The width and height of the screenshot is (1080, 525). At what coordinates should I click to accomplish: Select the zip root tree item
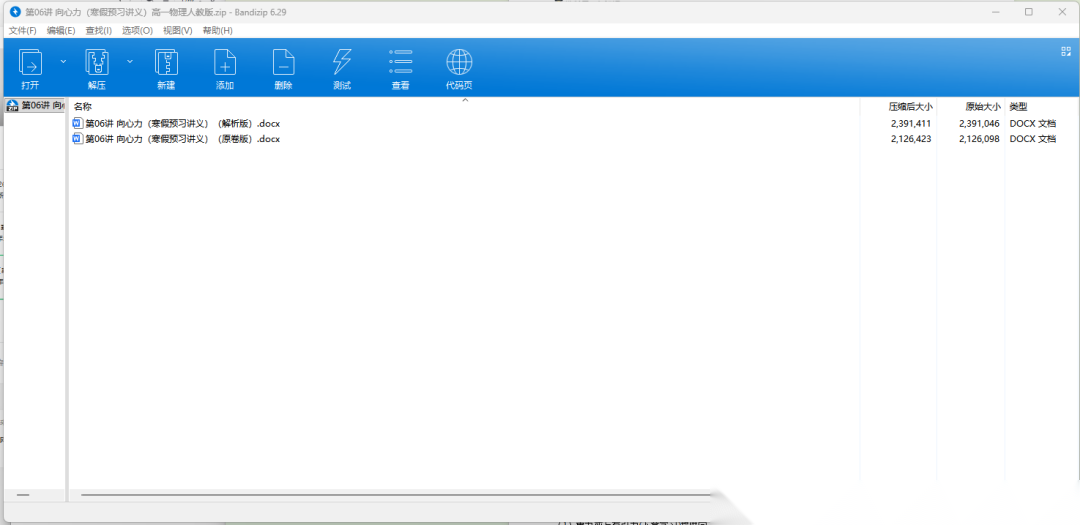pyautogui.click(x=36, y=106)
